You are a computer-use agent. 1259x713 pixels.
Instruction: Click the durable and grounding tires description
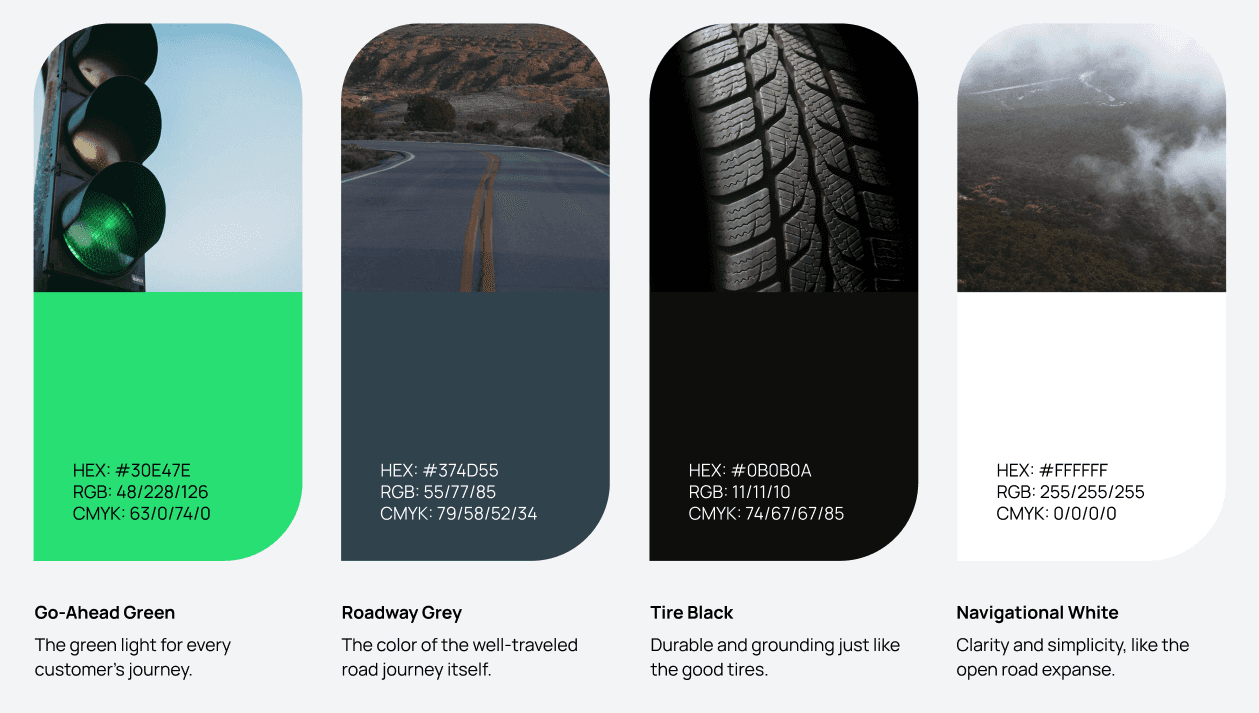click(775, 657)
